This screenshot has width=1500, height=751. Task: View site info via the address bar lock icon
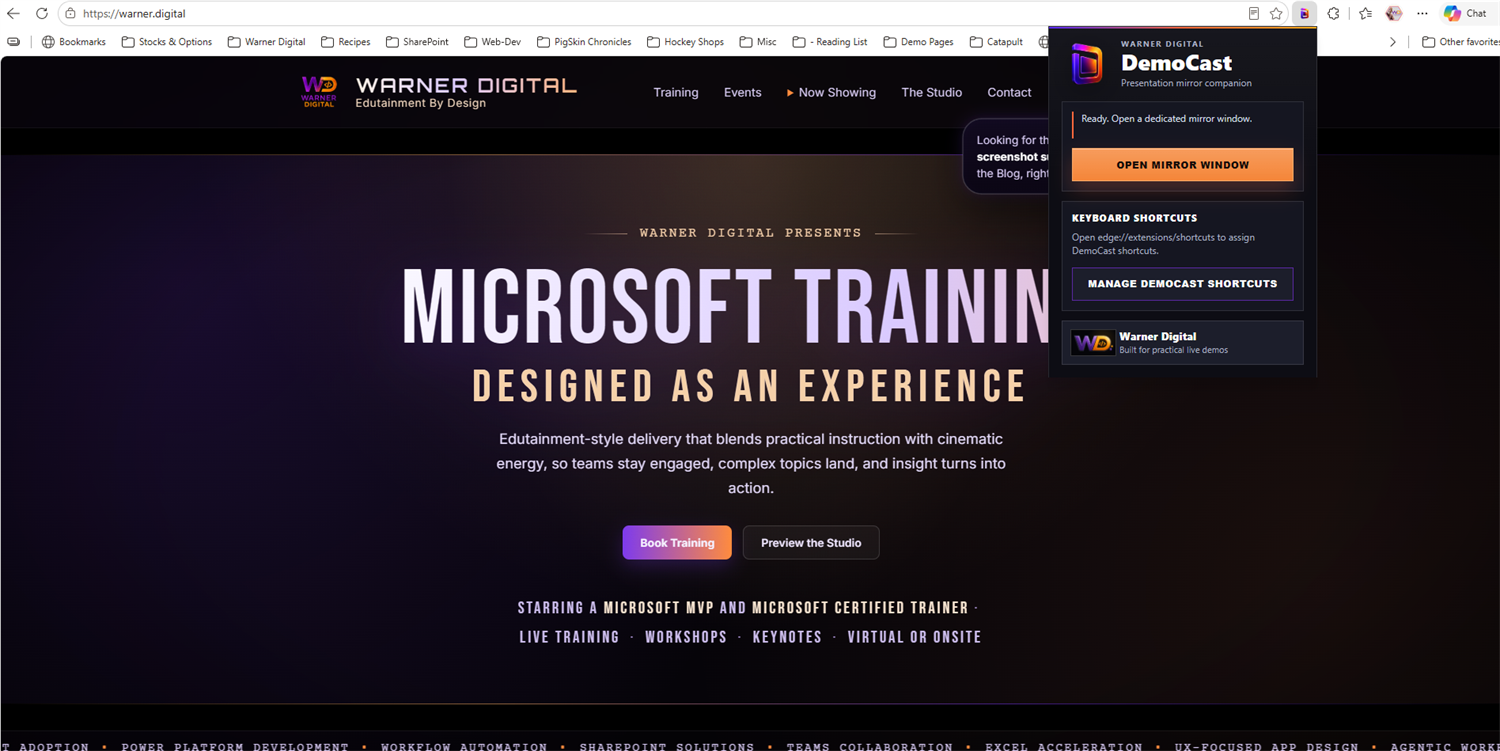[x=70, y=14]
